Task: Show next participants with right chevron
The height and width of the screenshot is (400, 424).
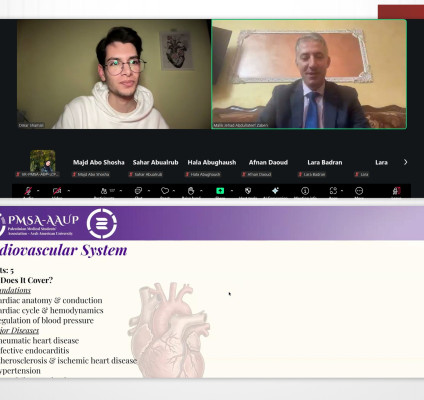Action: tap(405, 162)
